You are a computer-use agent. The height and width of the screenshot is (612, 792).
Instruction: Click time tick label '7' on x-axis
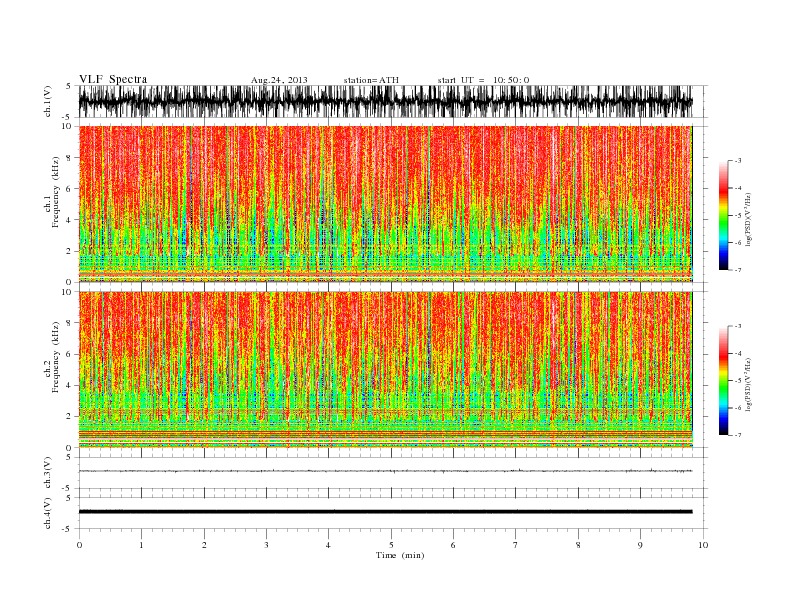[x=516, y=545]
